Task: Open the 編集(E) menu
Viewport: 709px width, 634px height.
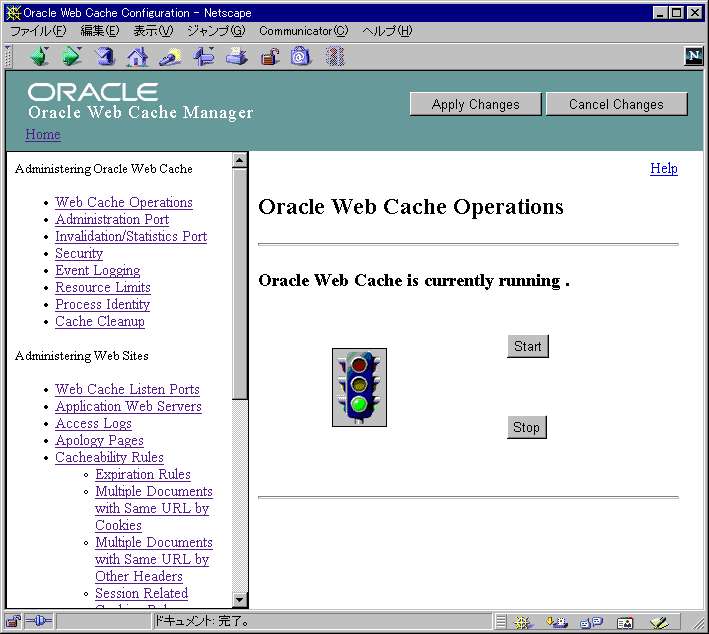Action: pyautogui.click(x=100, y=31)
